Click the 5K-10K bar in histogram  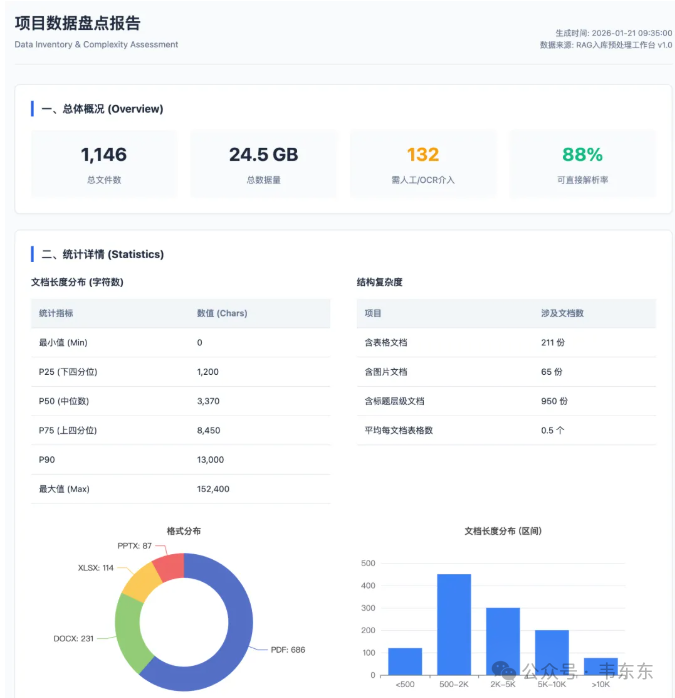[x=552, y=653]
